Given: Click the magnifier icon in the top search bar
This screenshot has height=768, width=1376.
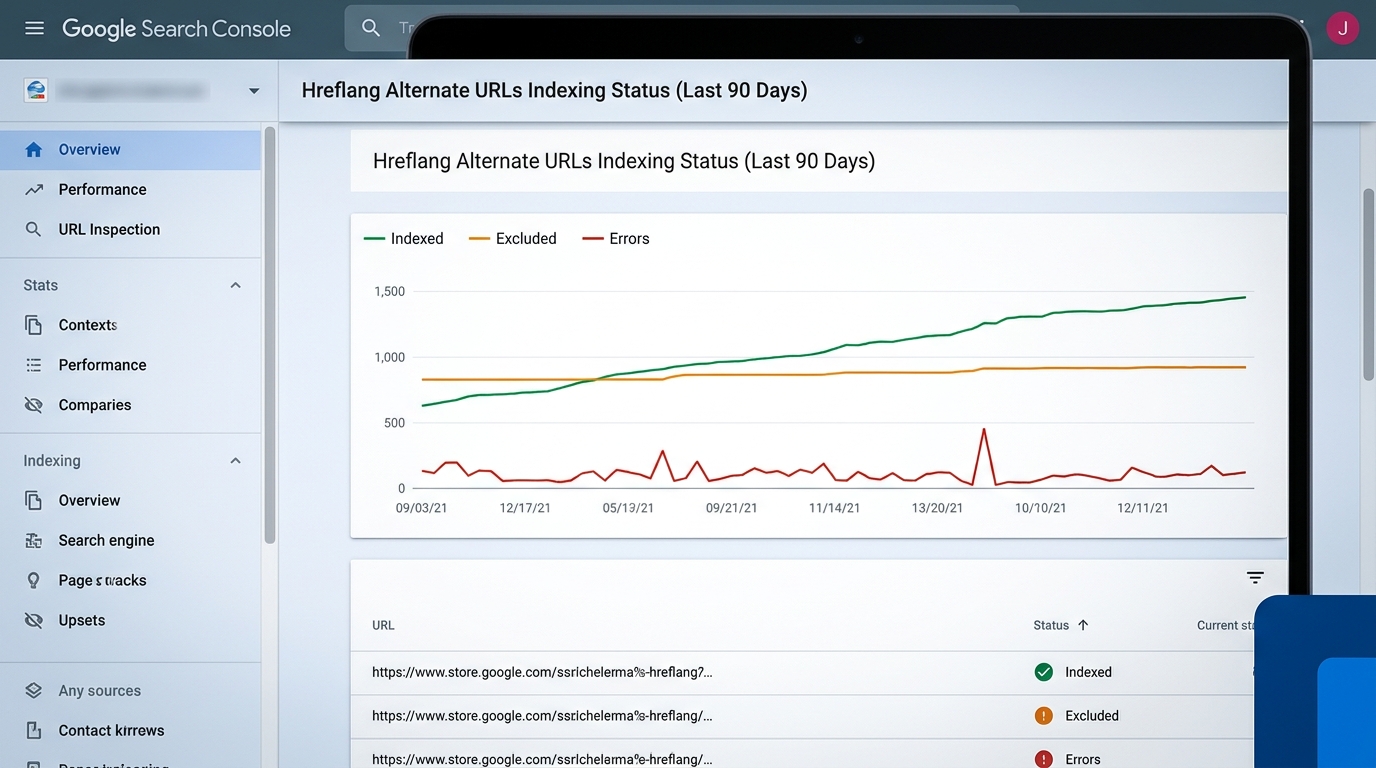Looking at the screenshot, I should click(371, 28).
